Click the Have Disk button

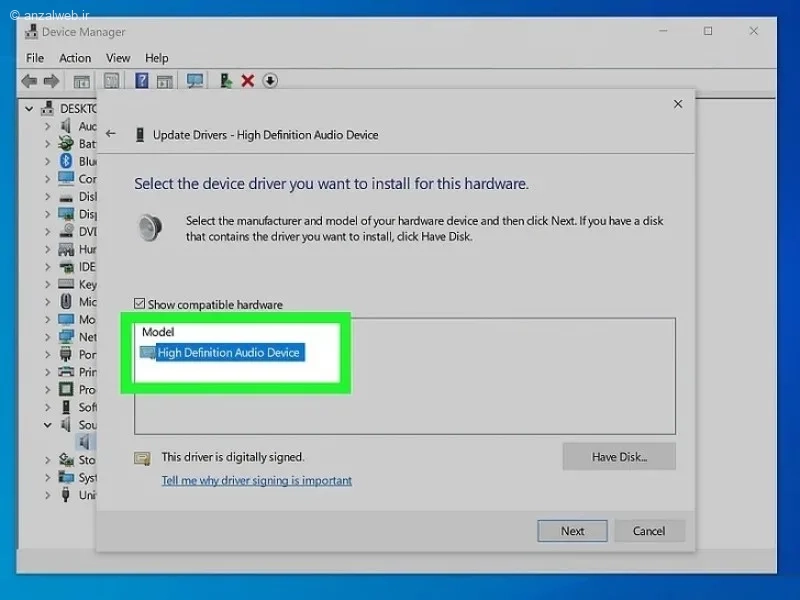pos(619,457)
